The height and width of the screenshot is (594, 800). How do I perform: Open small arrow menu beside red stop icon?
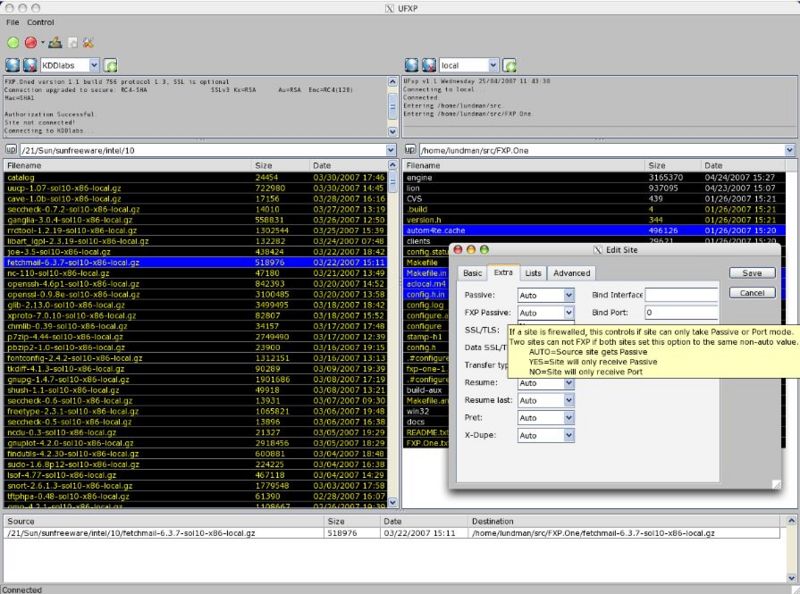click(x=42, y=43)
